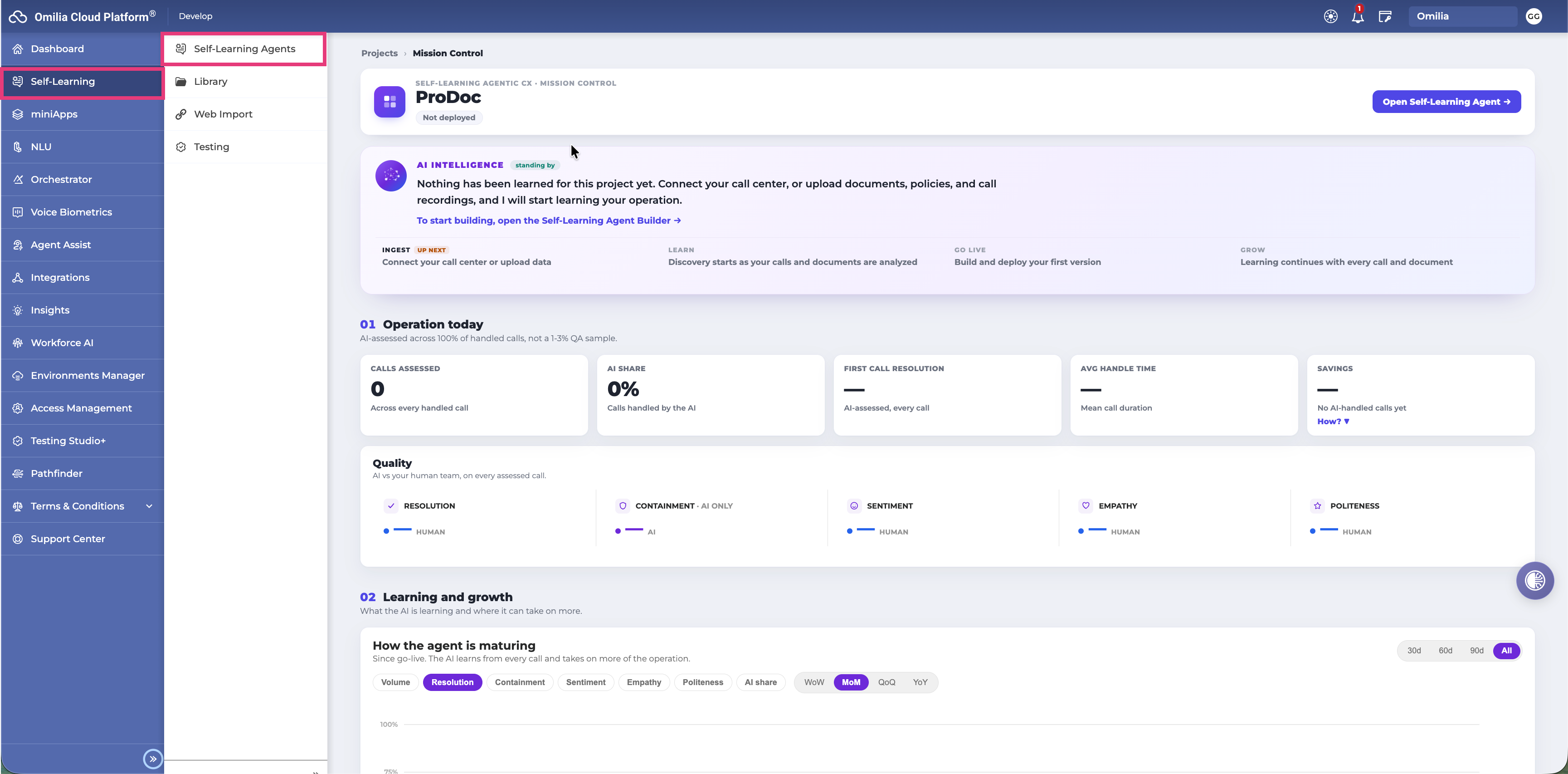Open the theme settings sun icon
This screenshot has width=1568, height=774.
click(1330, 16)
